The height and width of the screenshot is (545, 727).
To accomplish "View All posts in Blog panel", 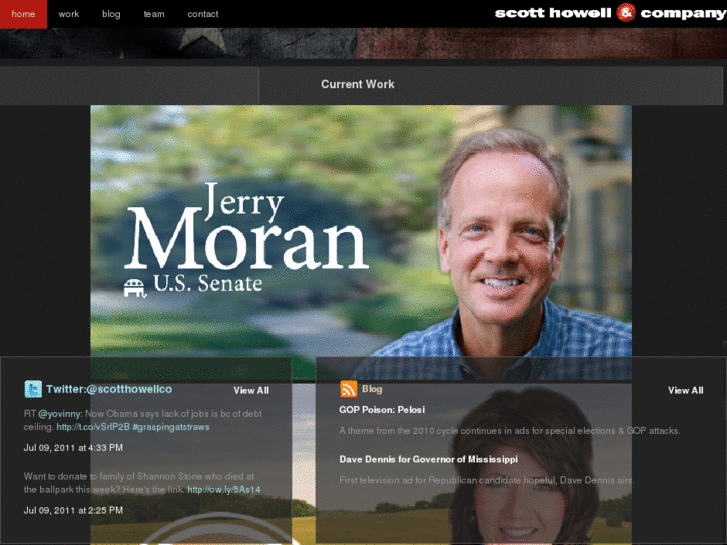I will [x=685, y=391].
